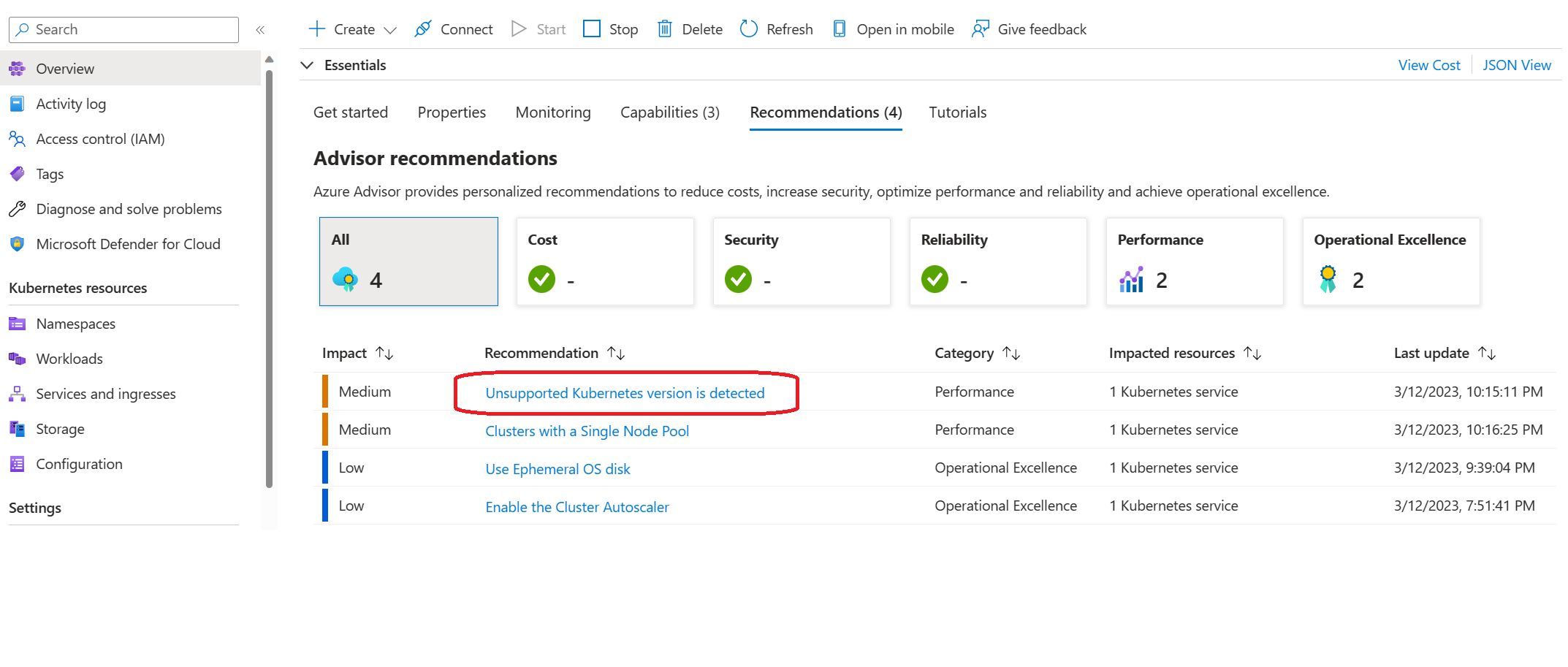Click the Delete trash icon

point(665,29)
